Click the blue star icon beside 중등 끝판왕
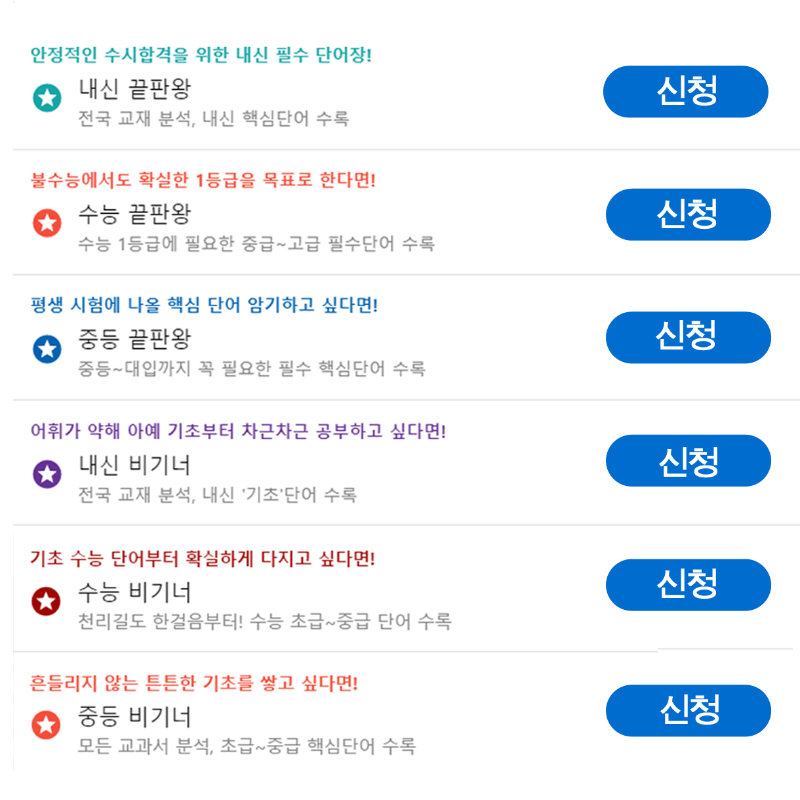Screen dimensions: 800x800 click(47, 349)
